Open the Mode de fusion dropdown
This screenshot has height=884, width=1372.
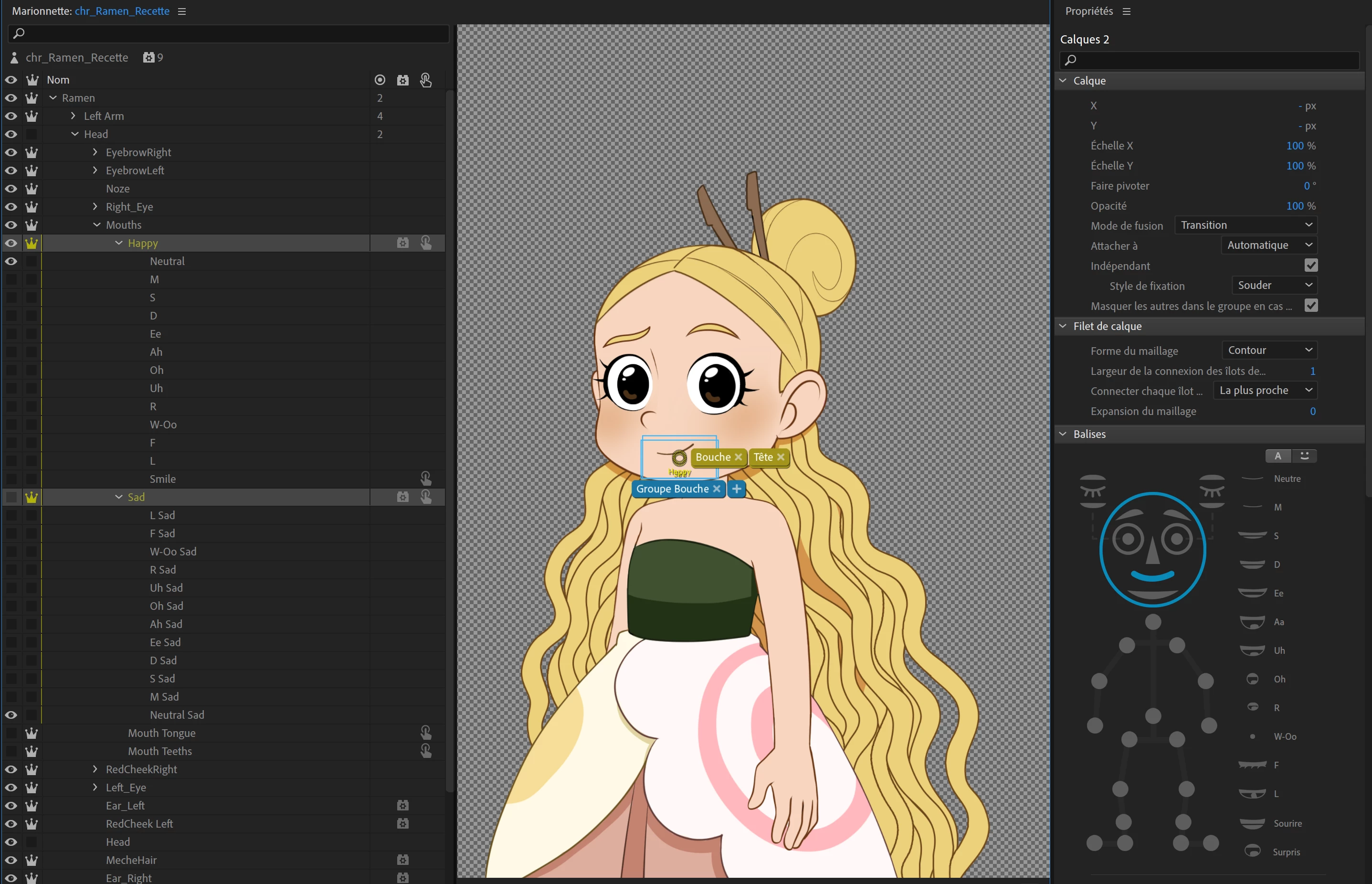1245,225
